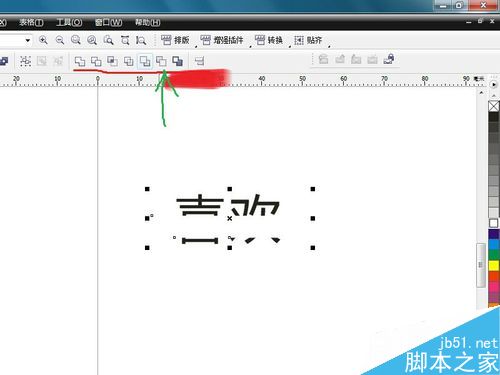Pick the yellow color swatch
Image resolution: width=500 pixels, height=375 pixels.
click(494, 266)
